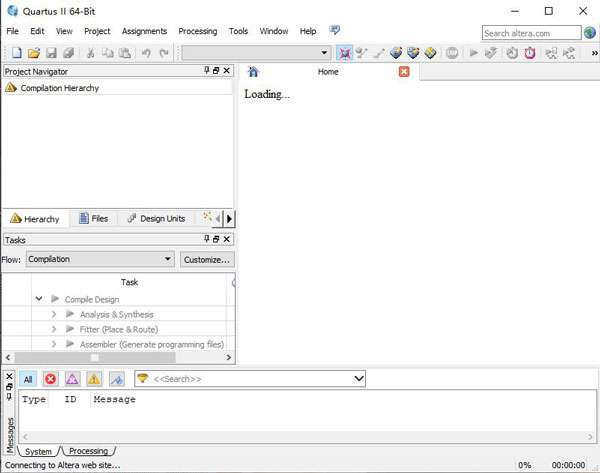This screenshot has height=473, width=600.
Task: Toggle the warning messages filter
Action: click(94, 379)
